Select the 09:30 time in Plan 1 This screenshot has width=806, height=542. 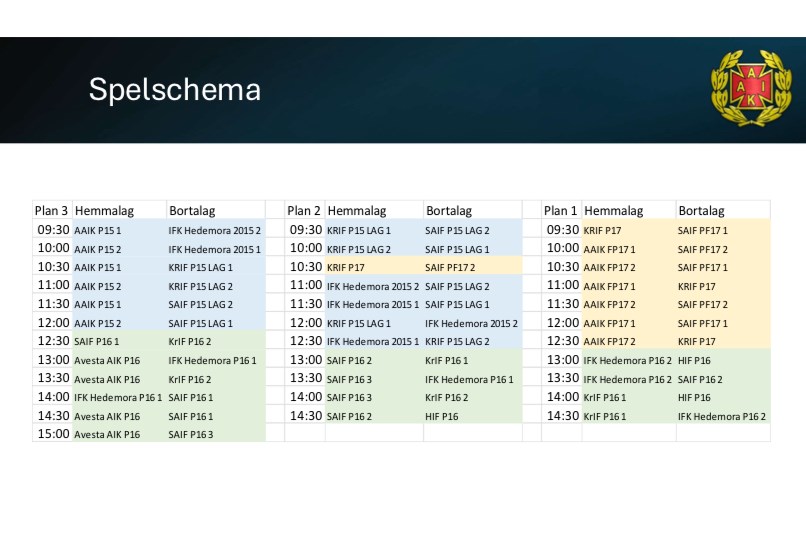coord(563,230)
